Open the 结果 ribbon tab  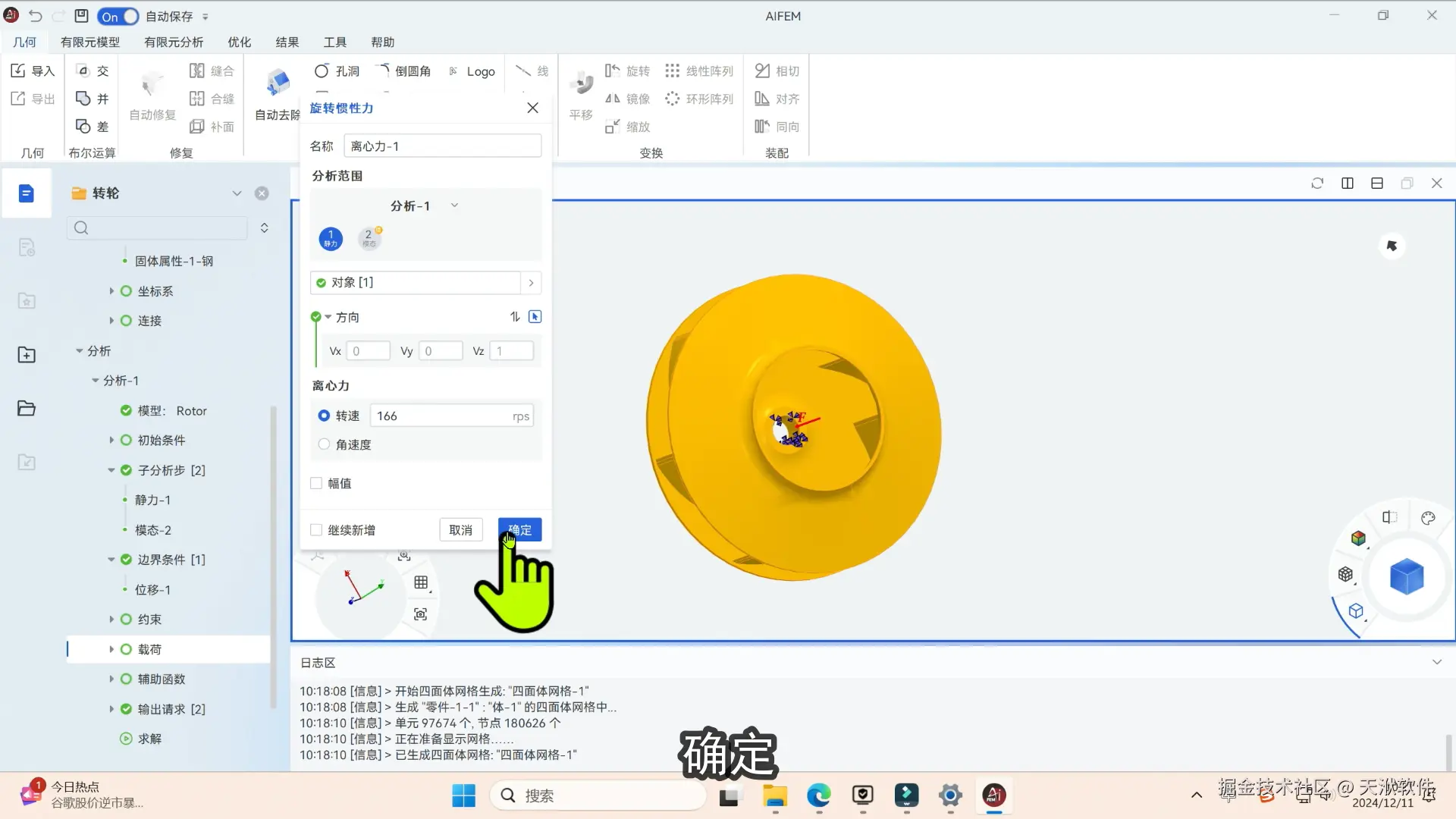coord(287,42)
